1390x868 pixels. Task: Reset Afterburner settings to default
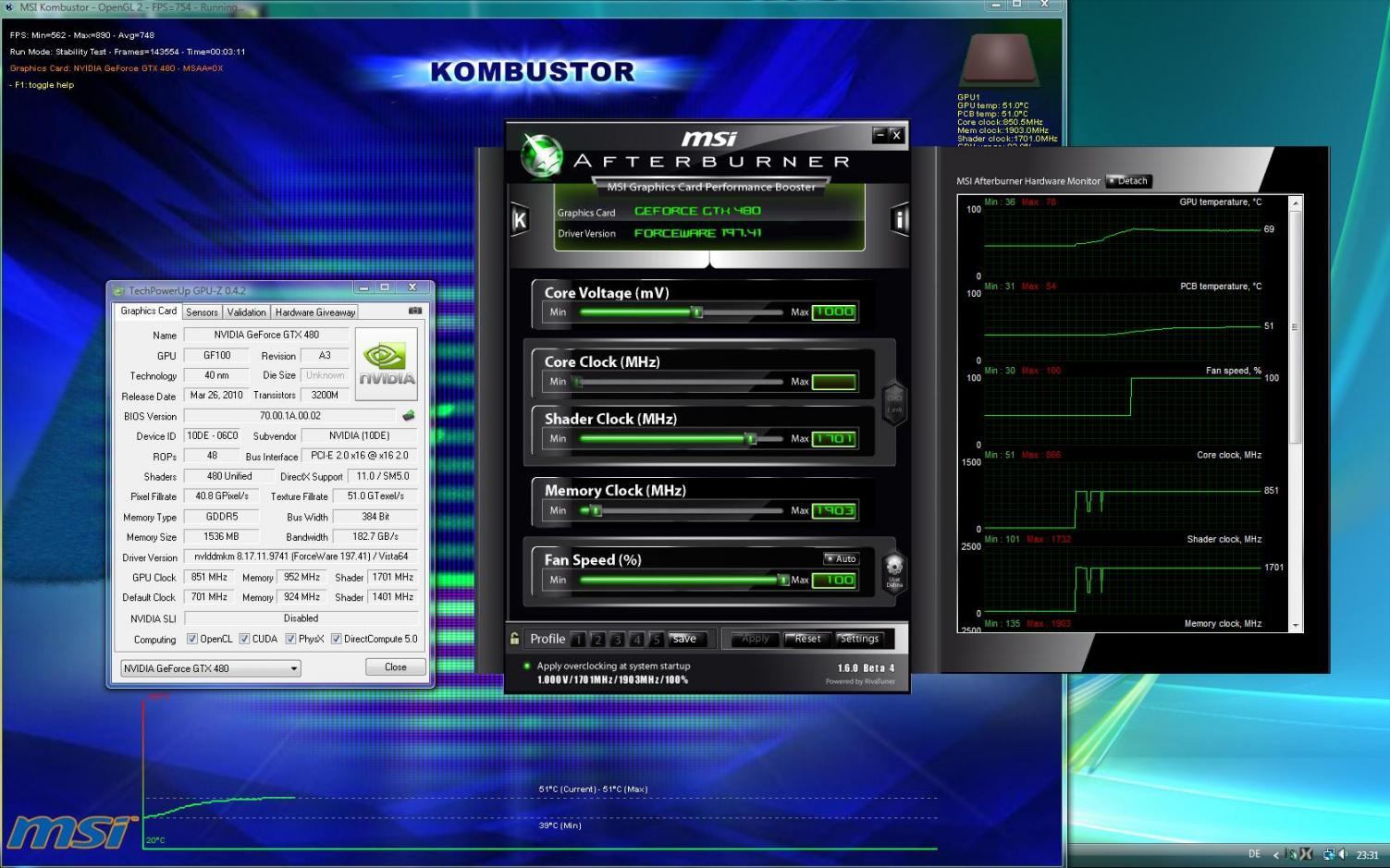(x=807, y=639)
